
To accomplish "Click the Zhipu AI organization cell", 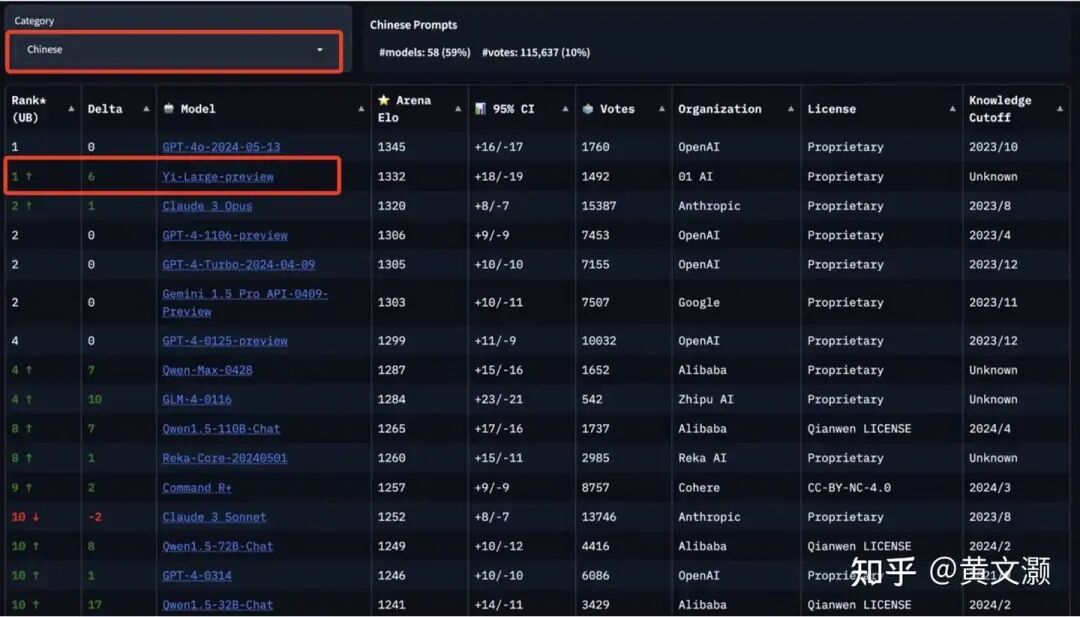I will (705, 399).
